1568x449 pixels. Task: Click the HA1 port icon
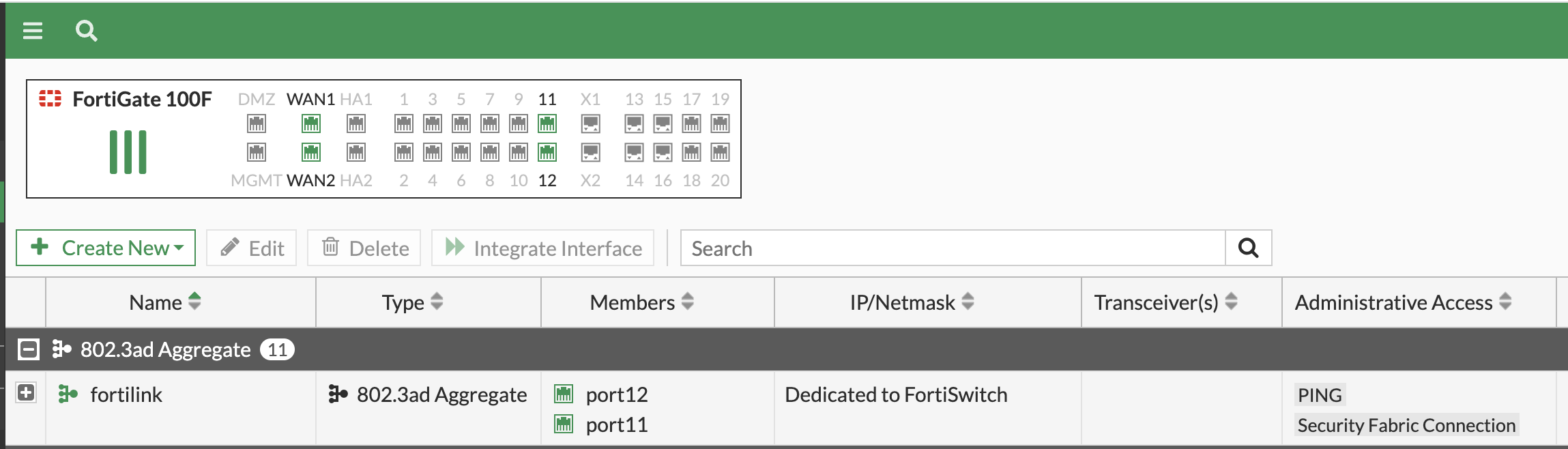click(x=356, y=124)
